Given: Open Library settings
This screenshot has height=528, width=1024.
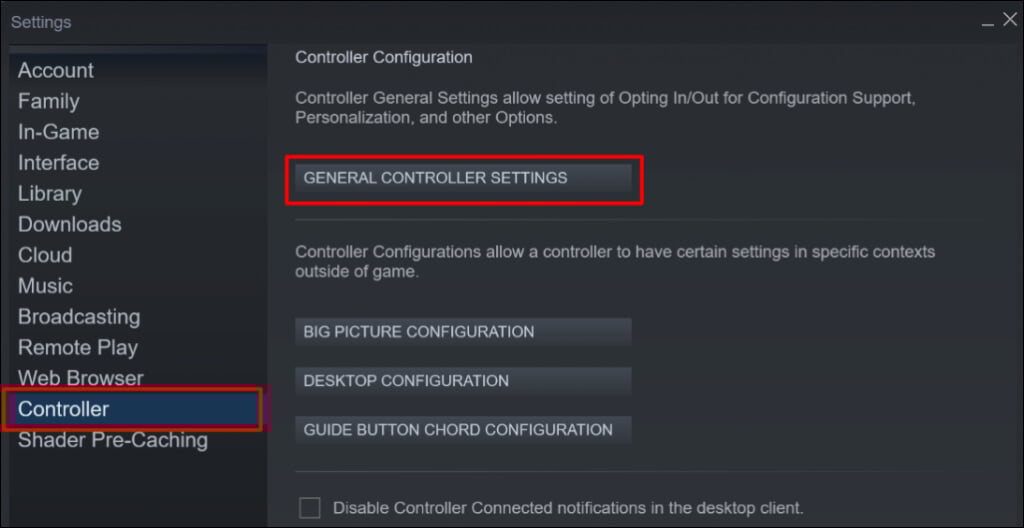Looking at the screenshot, I should pos(50,194).
